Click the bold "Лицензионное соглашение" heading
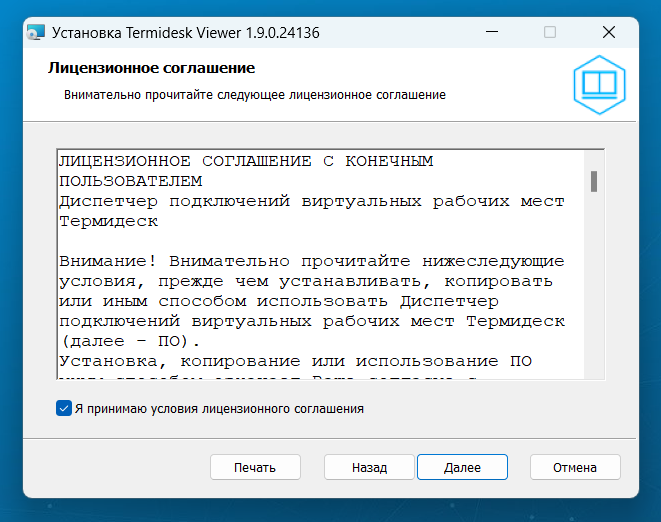The width and height of the screenshot is (661, 522). 150,68
